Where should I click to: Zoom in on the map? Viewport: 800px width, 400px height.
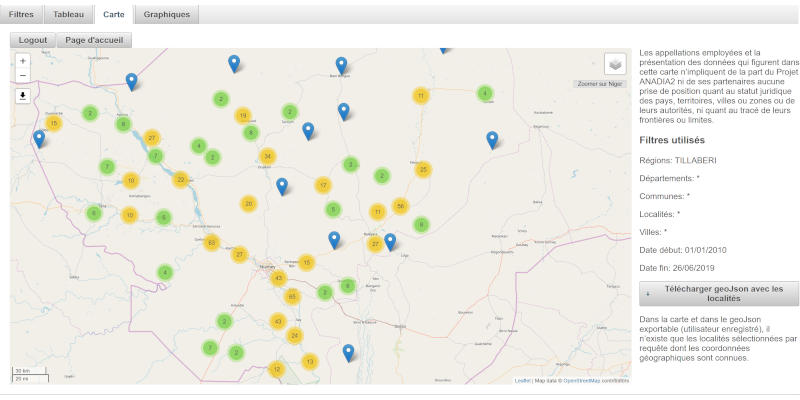tap(23, 61)
